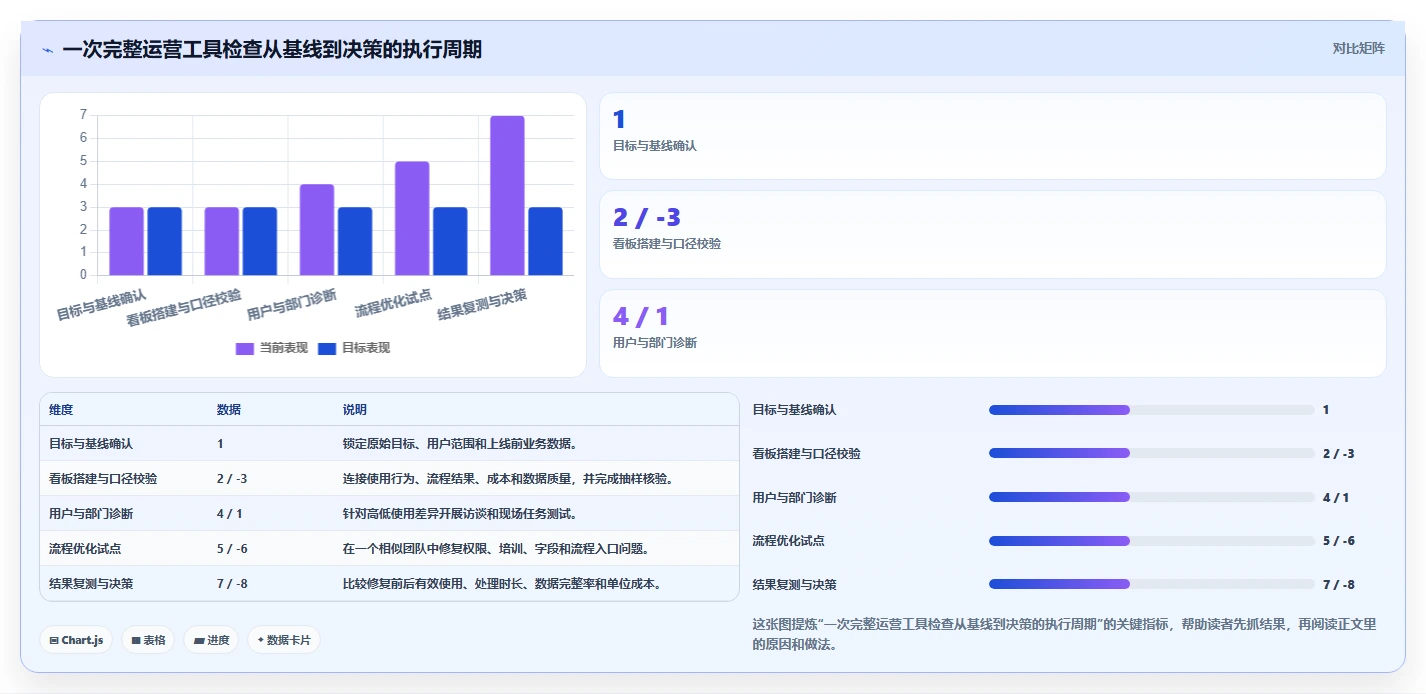The height and width of the screenshot is (694, 1426).
Task: Click the purple bar for 结果复测与决策
Action: pyautogui.click(x=507, y=195)
